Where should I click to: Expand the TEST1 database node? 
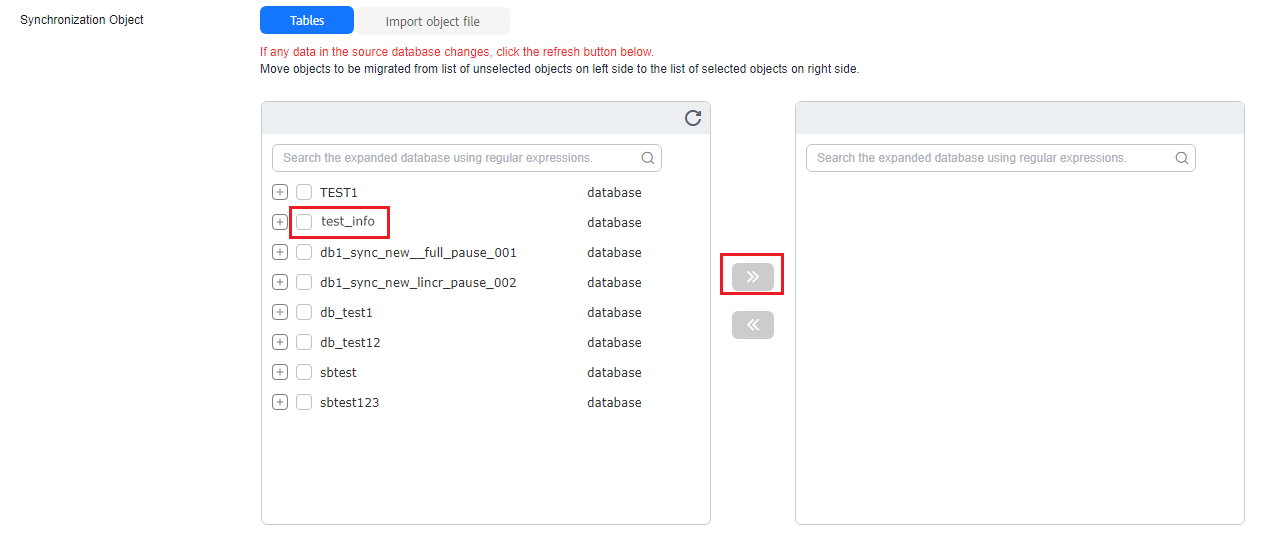(x=280, y=192)
